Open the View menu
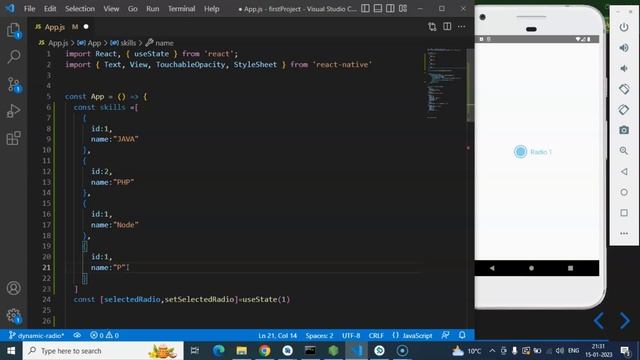The image size is (640, 360). click(x=111, y=9)
